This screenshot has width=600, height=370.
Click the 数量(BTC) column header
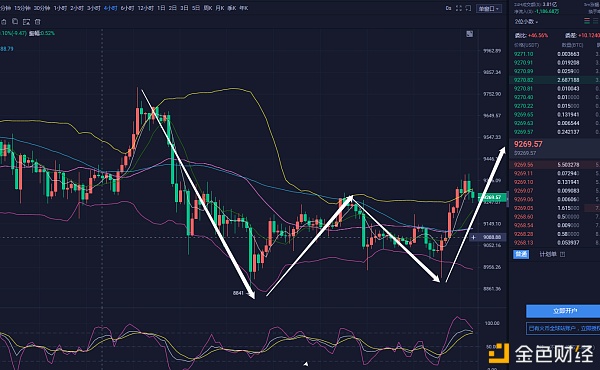tap(572, 45)
